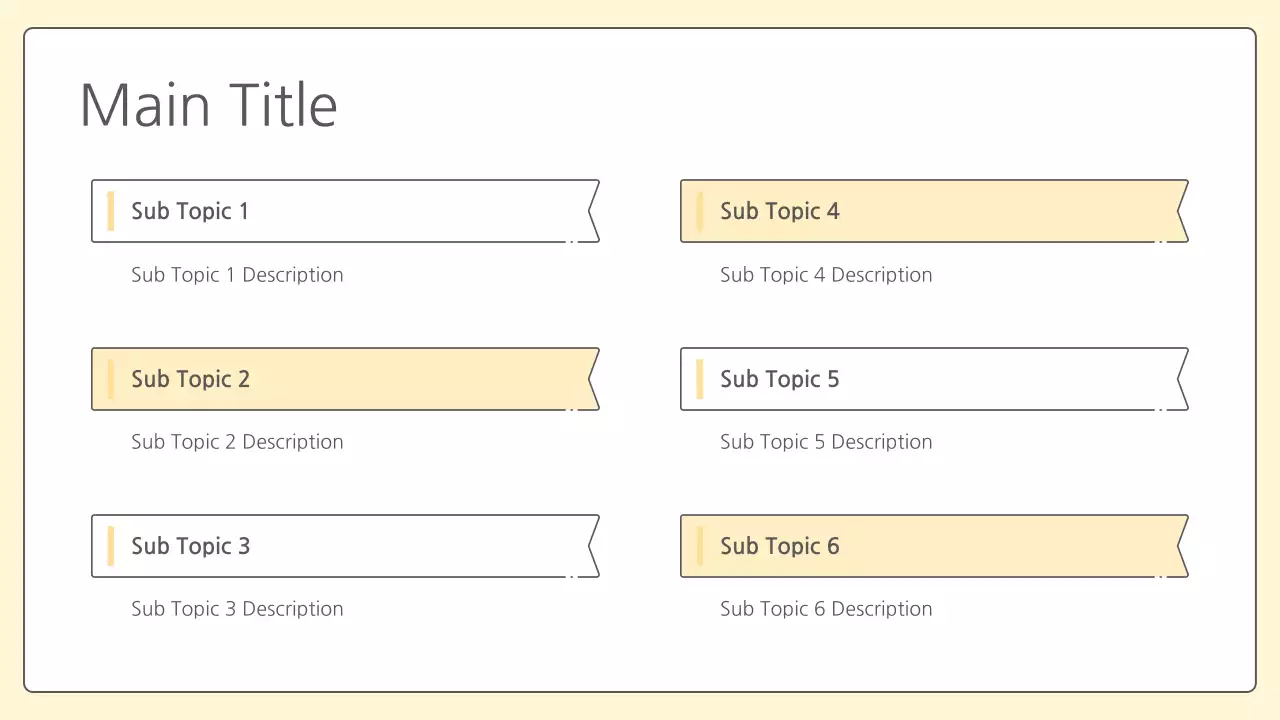The image size is (1280, 720).
Task: Select yellow accent bar beside Sub Topic 2
Action: click(x=111, y=379)
